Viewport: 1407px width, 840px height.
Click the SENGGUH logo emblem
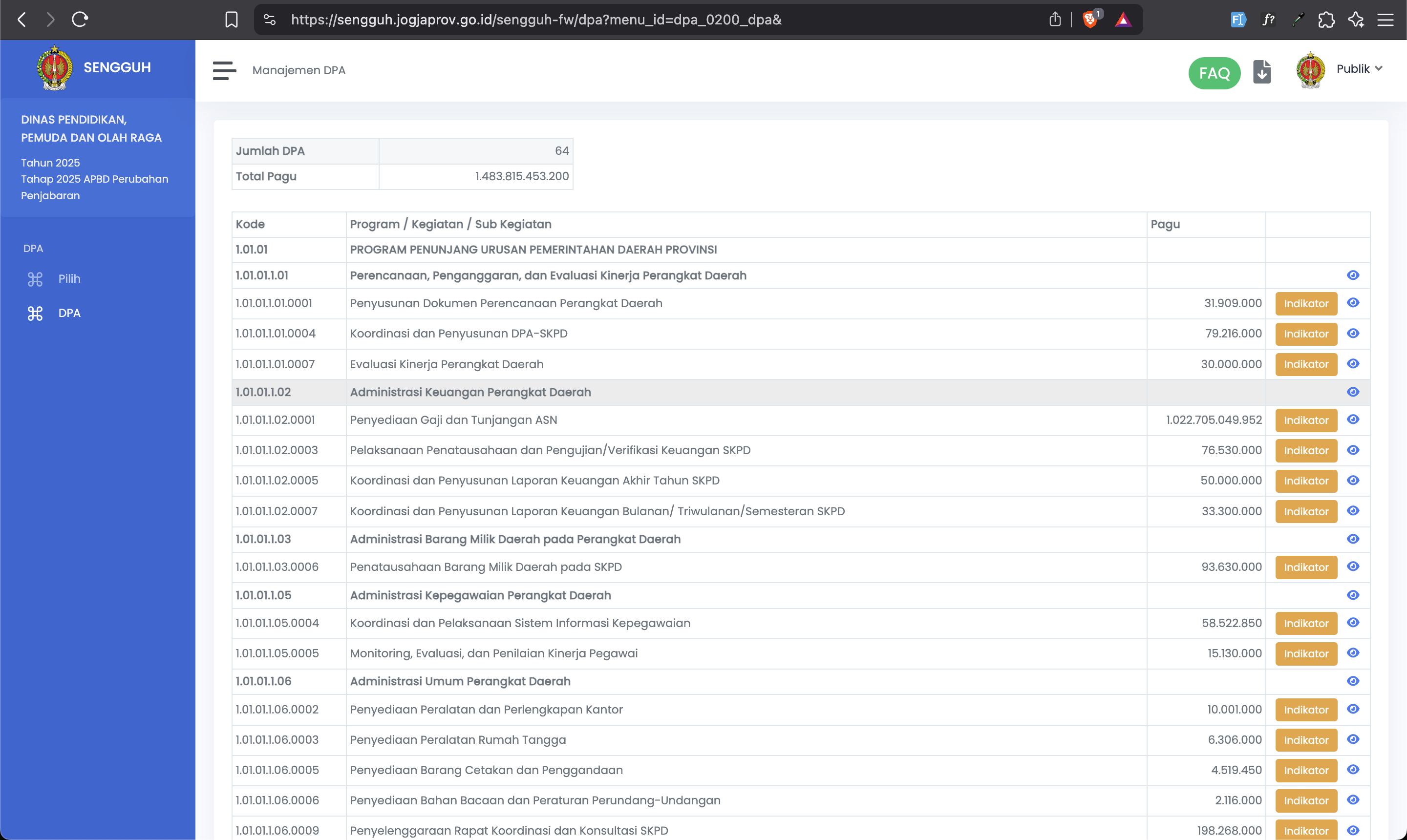pos(54,68)
